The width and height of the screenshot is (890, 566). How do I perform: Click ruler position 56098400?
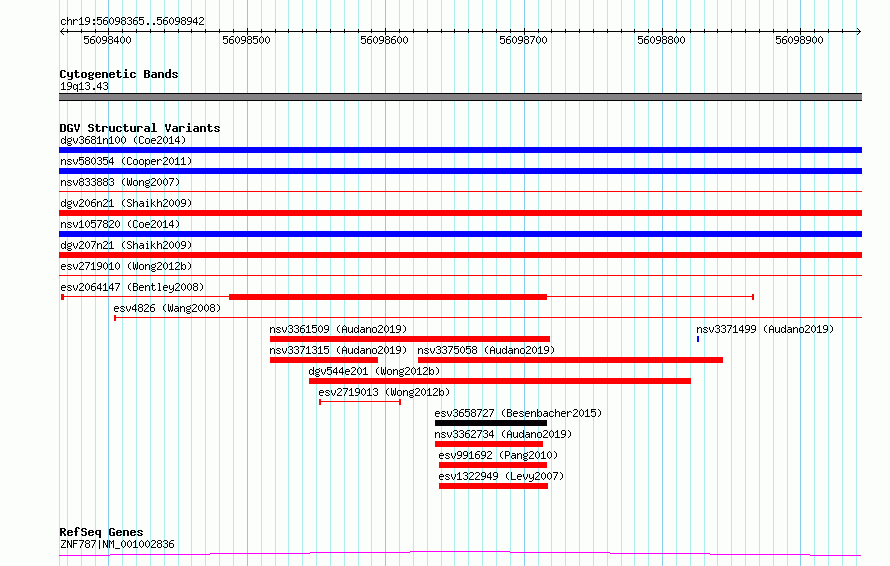[x=107, y=40]
